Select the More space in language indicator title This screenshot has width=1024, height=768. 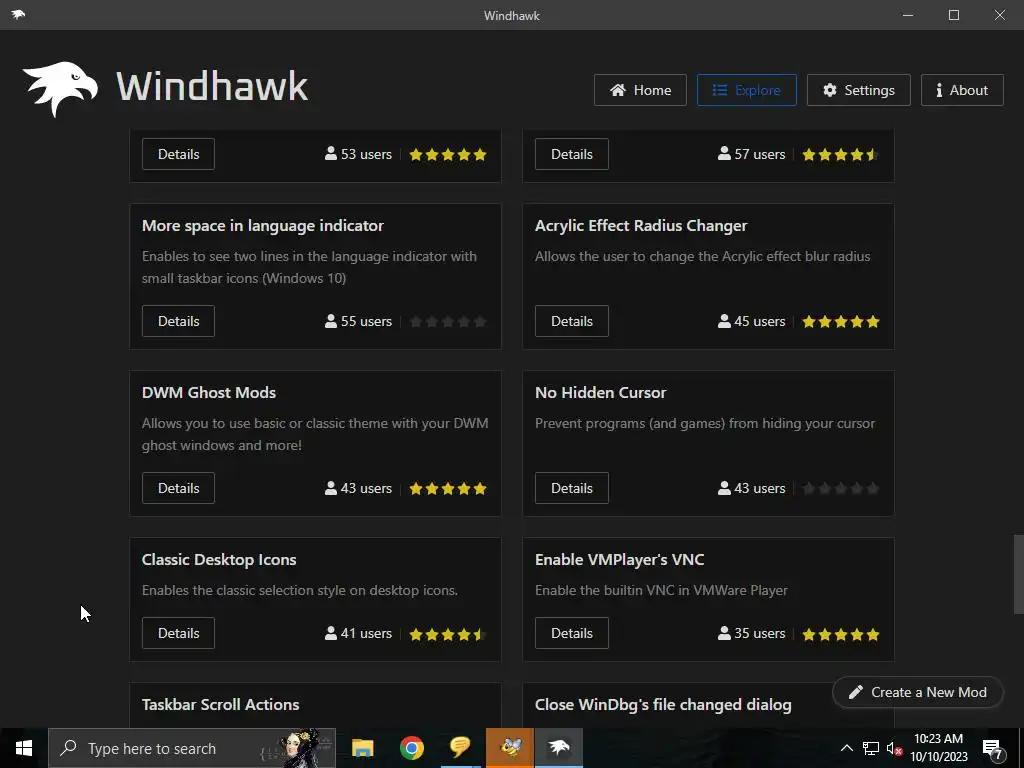[263, 226]
